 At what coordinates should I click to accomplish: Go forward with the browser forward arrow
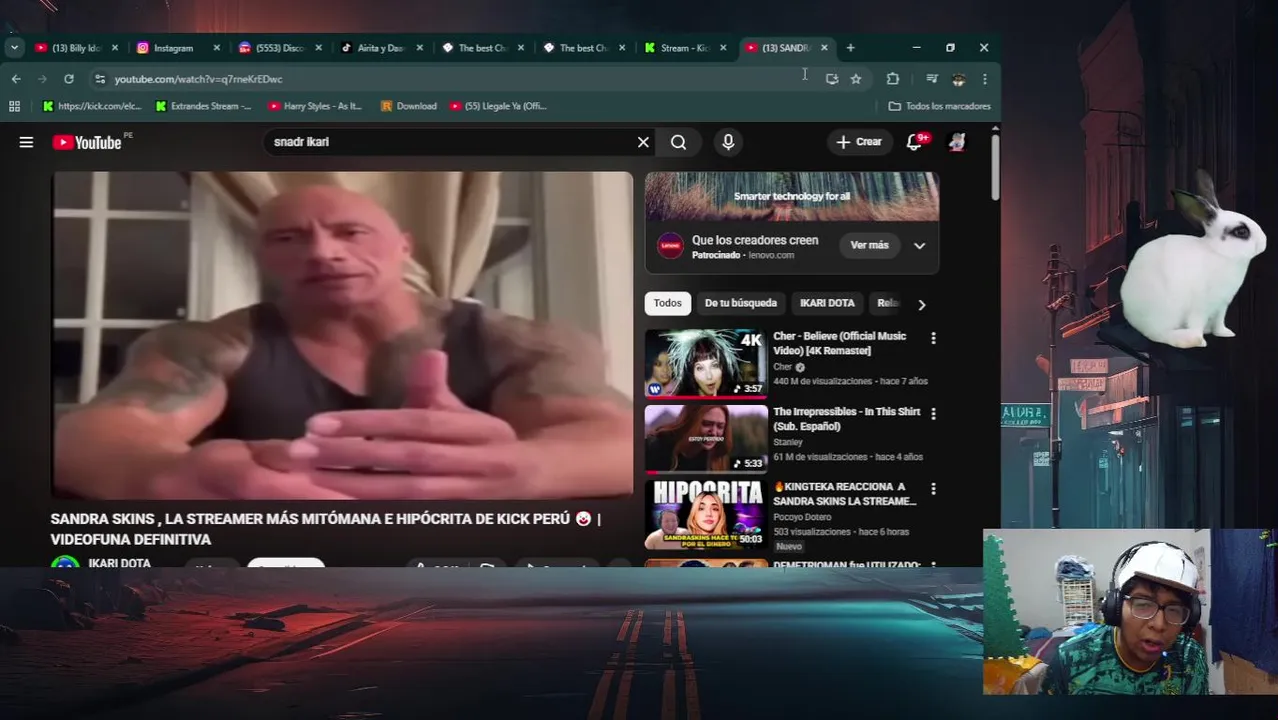pos(42,78)
